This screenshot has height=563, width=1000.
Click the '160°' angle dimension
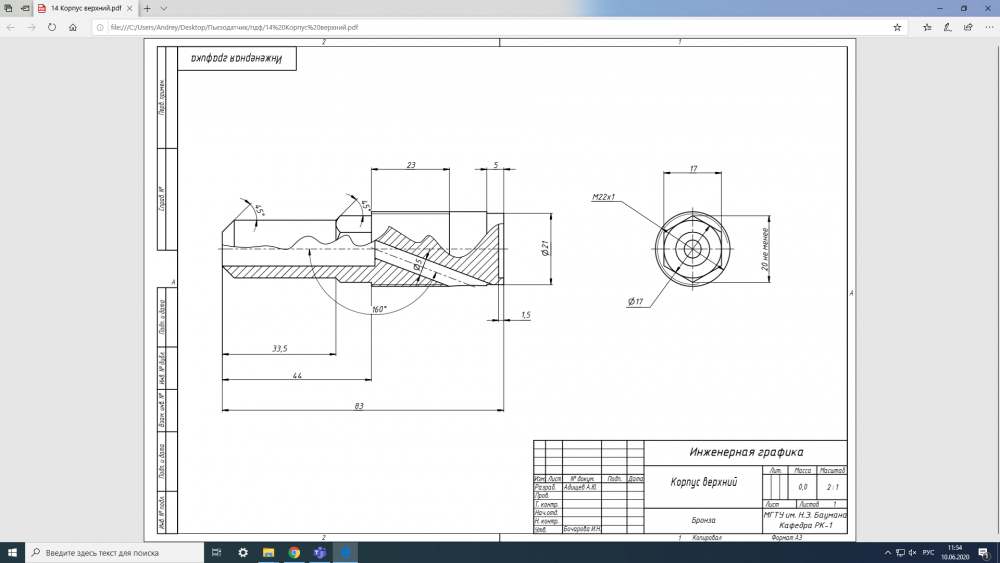coord(379,309)
